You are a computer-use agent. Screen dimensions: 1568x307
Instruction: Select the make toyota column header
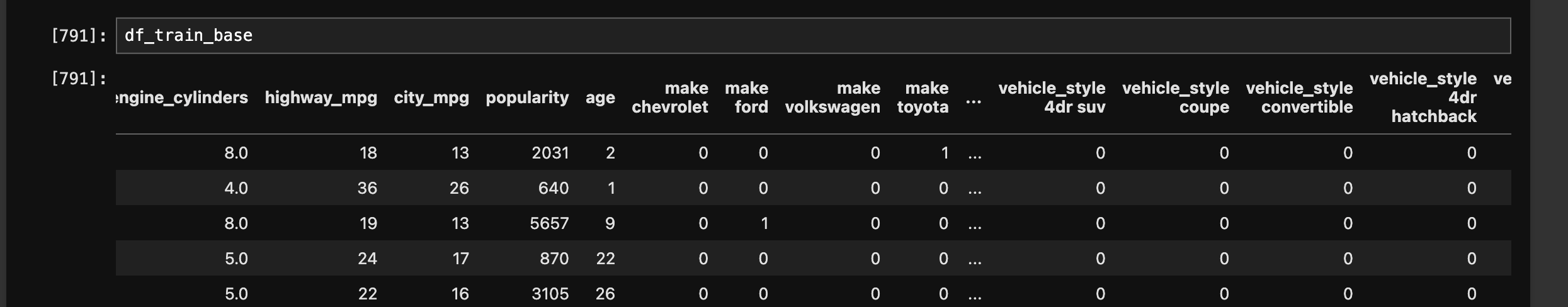point(923,98)
